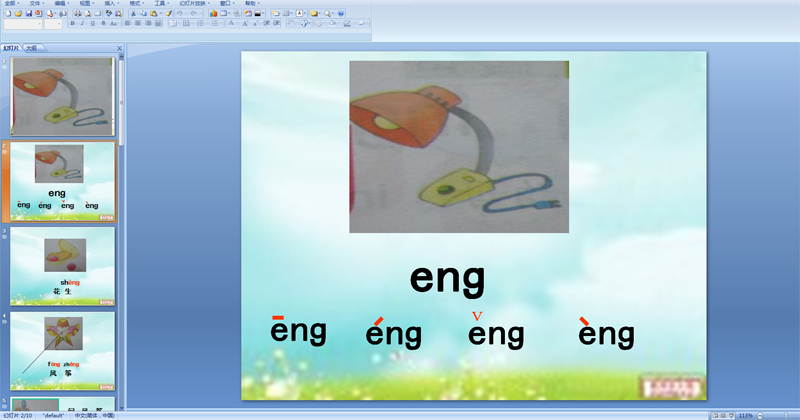Viewport: 800px width, 420px height.
Task: Click the Print icon in toolbar
Action: 78,14
